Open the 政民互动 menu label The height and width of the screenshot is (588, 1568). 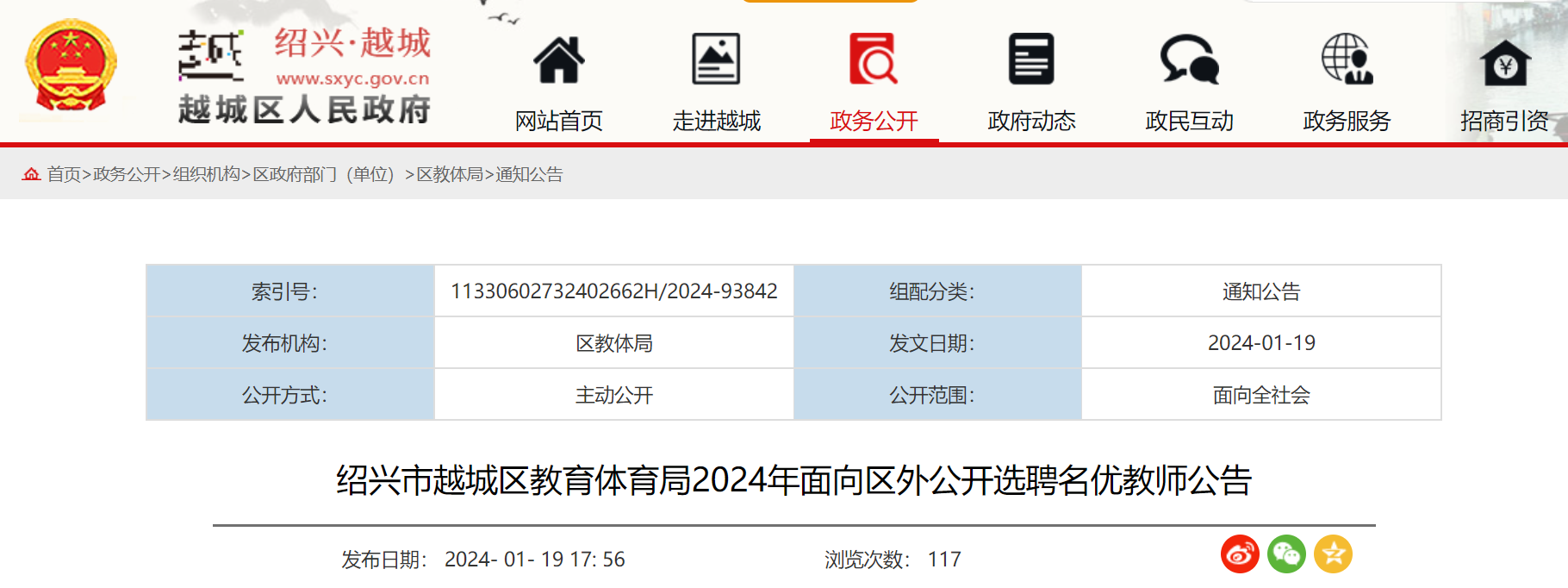click(1190, 121)
